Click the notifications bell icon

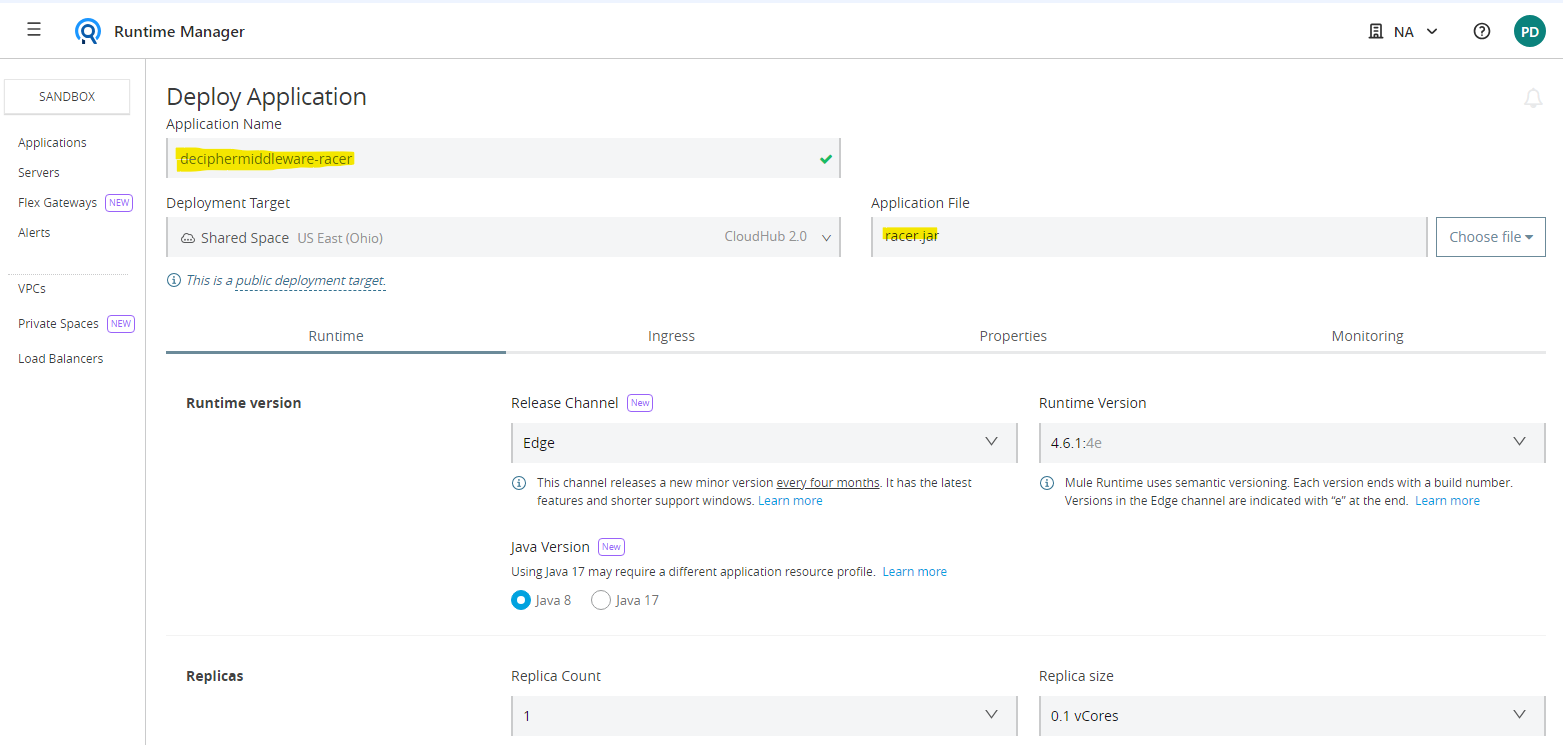1532,98
